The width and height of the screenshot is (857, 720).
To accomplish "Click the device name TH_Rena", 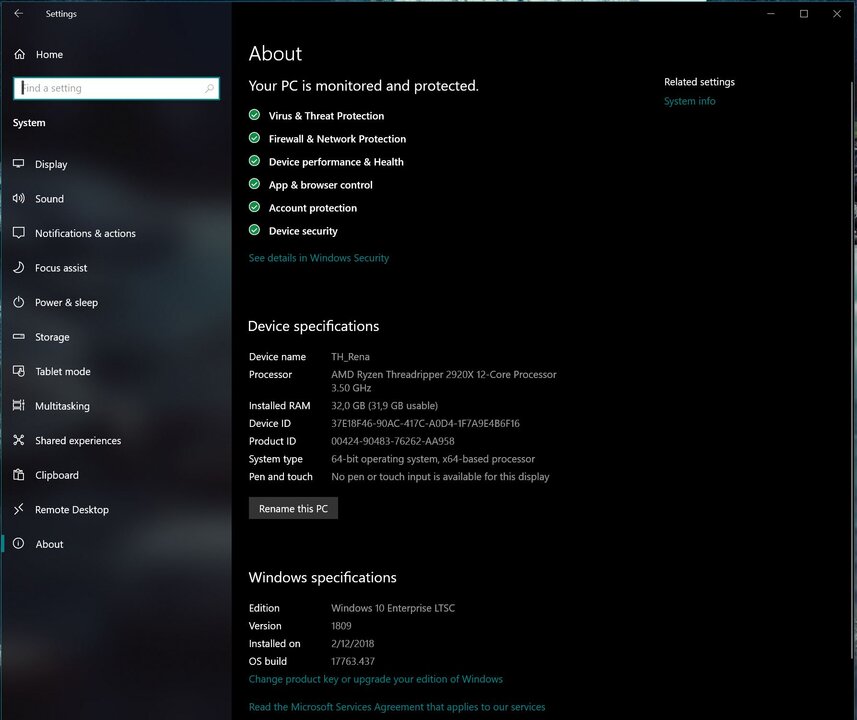I will [350, 356].
